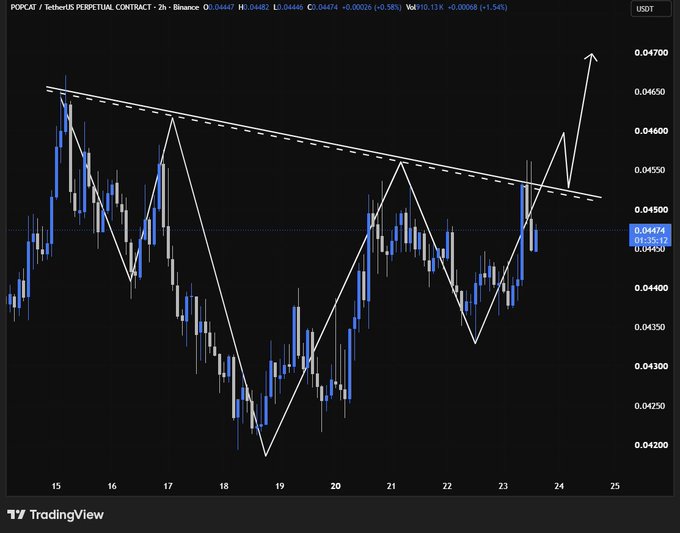Screen dimensions: 680x533
Task: Click the 0.04550 price axis label
Action: 649,170
